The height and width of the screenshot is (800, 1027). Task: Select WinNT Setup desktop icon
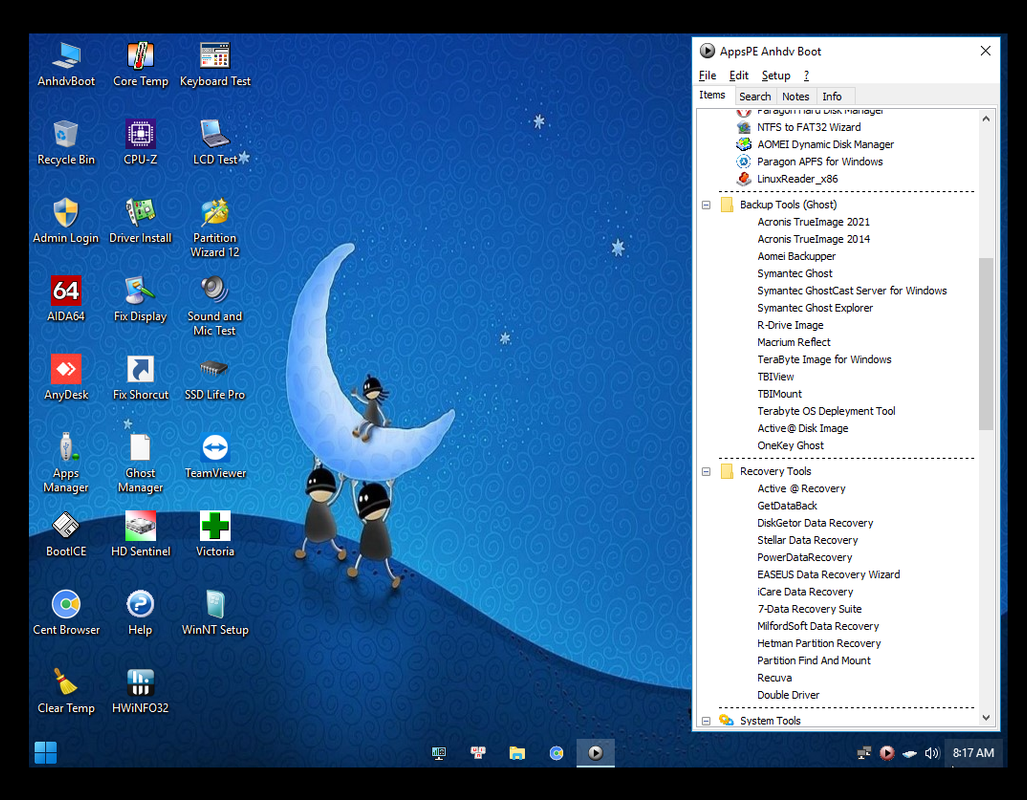click(215, 613)
